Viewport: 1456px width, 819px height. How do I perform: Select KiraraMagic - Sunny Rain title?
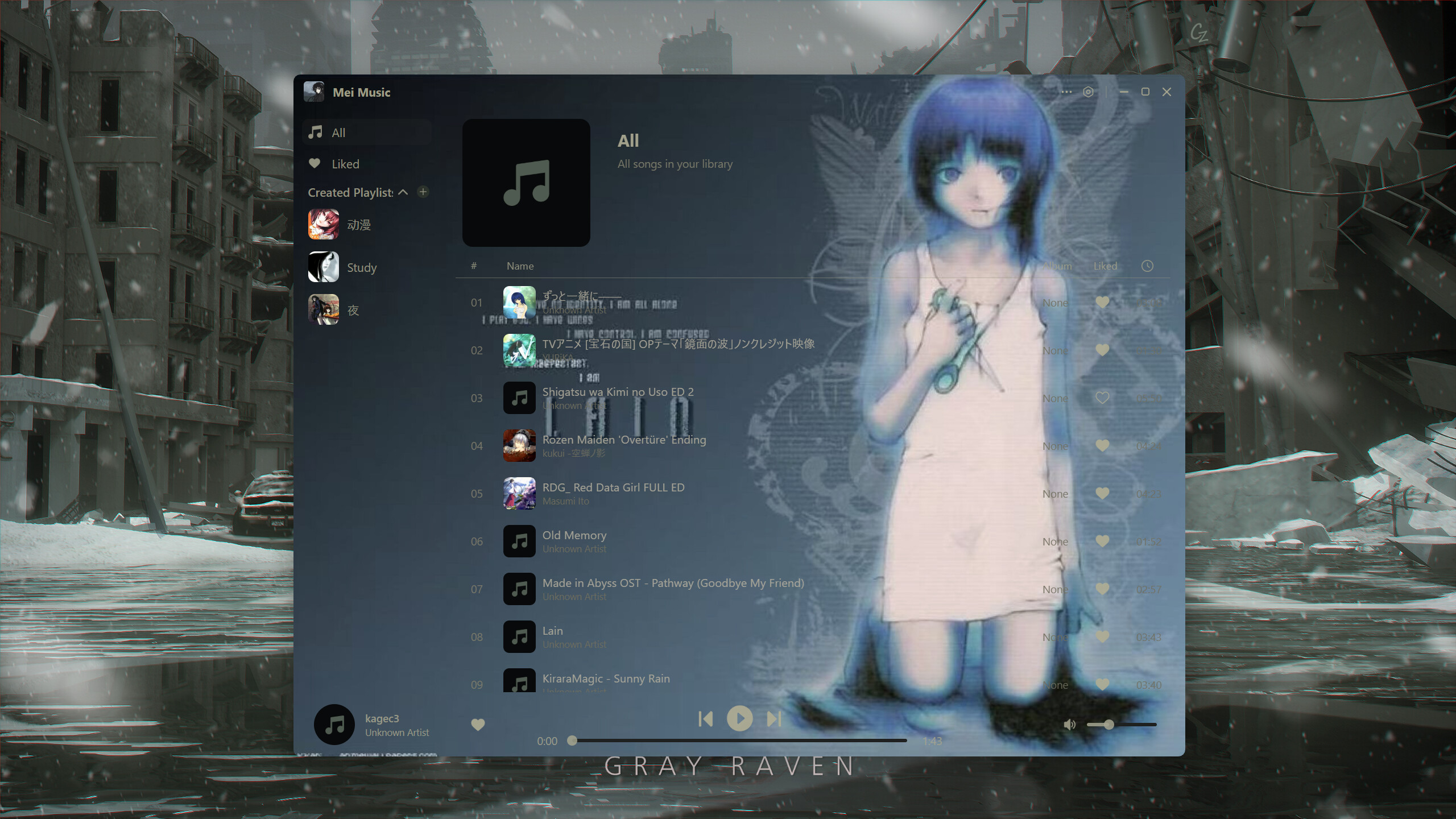click(606, 679)
